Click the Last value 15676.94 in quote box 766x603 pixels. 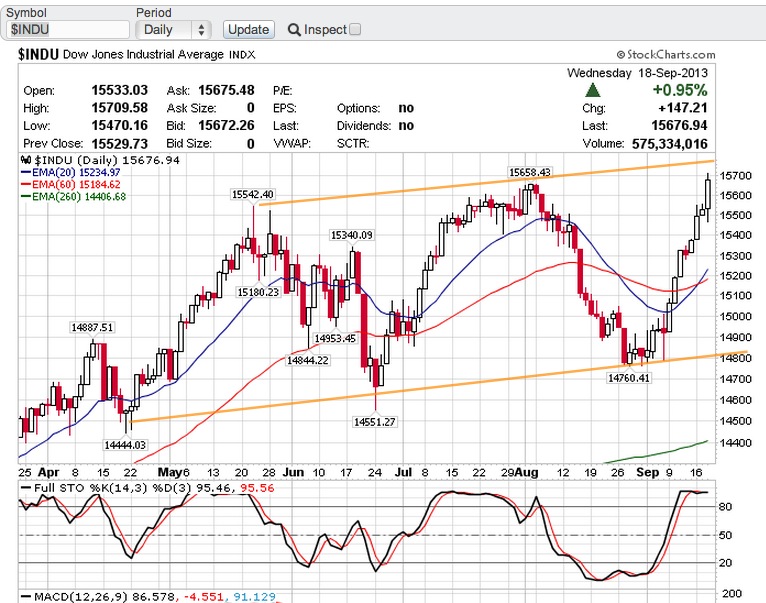[680, 126]
